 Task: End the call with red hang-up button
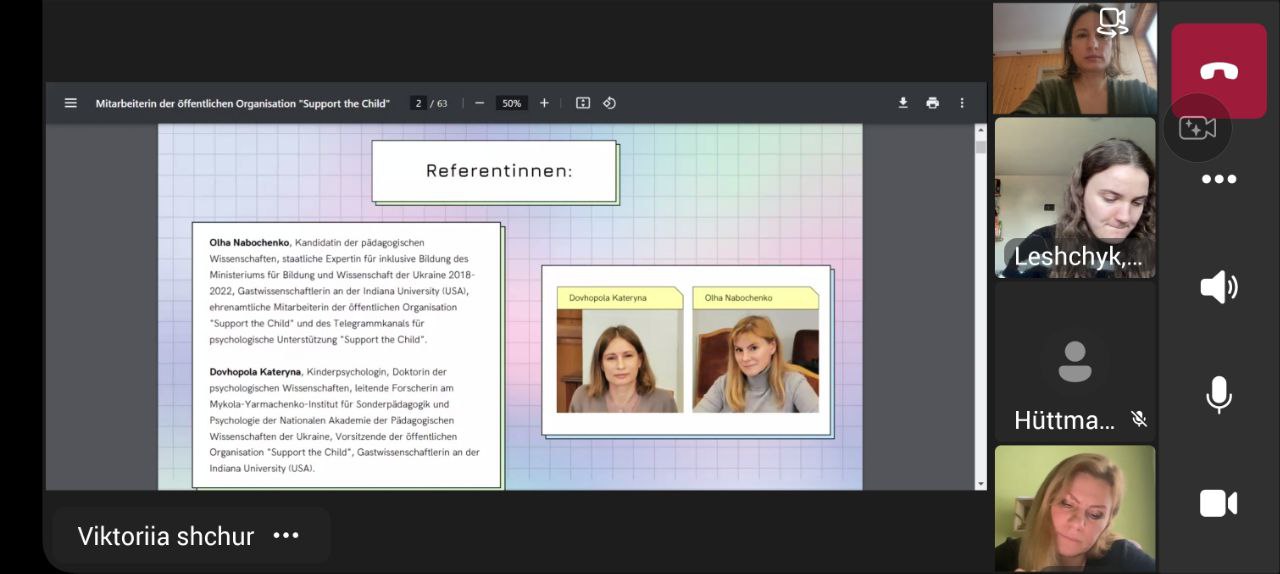point(1219,71)
